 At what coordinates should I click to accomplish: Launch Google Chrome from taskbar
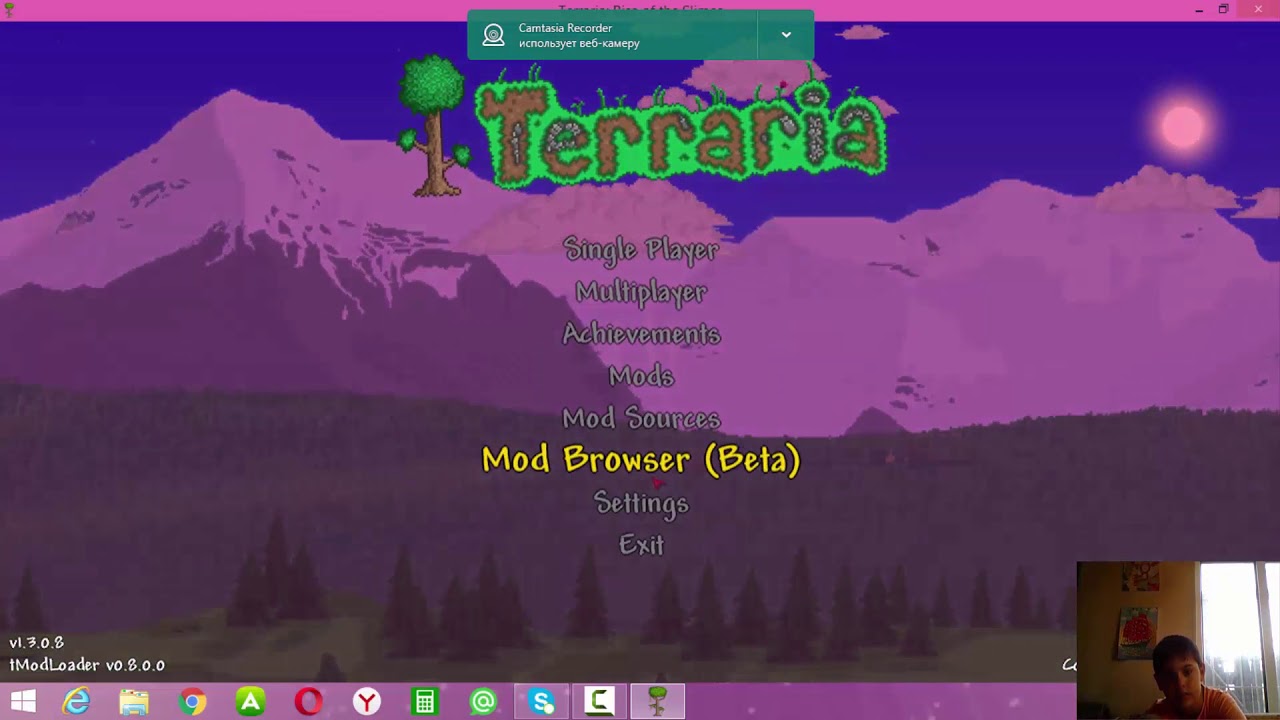point(192,702)
